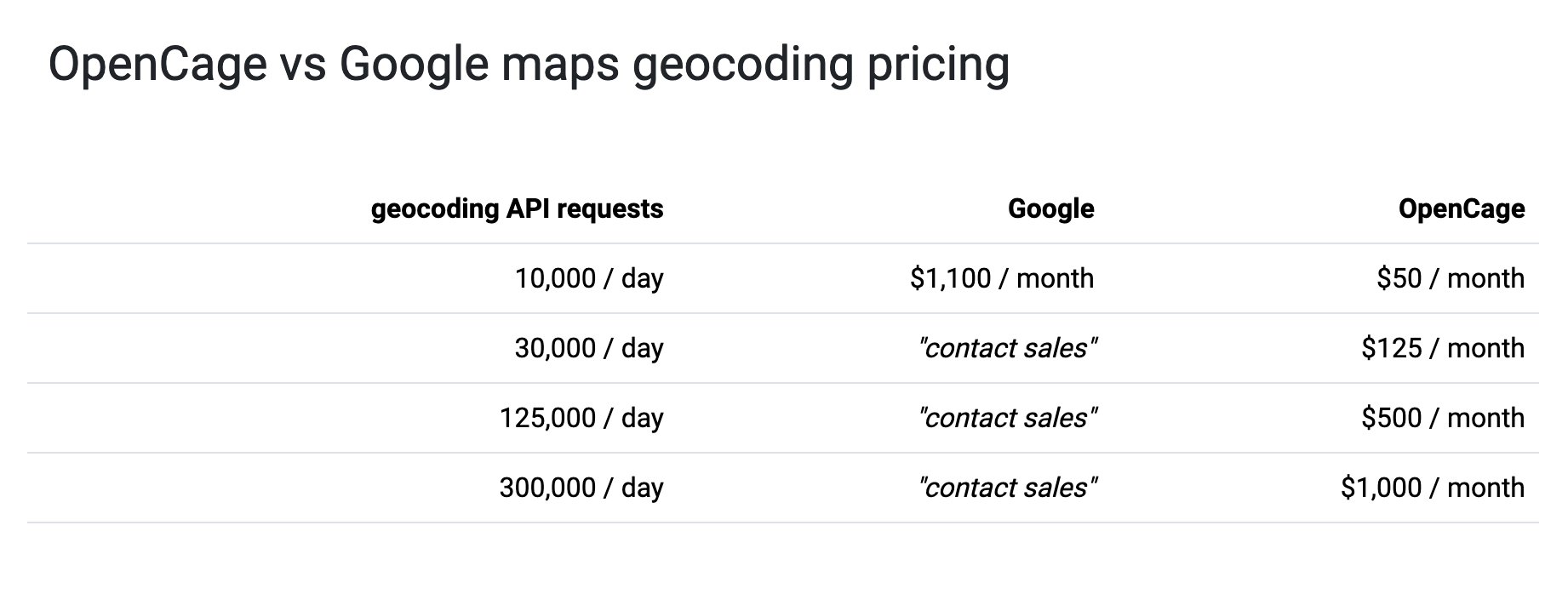The height and width of the screenshot is (611, 1568).
Task: Select the "Google" column header
Action: [x=1050, y=208]
